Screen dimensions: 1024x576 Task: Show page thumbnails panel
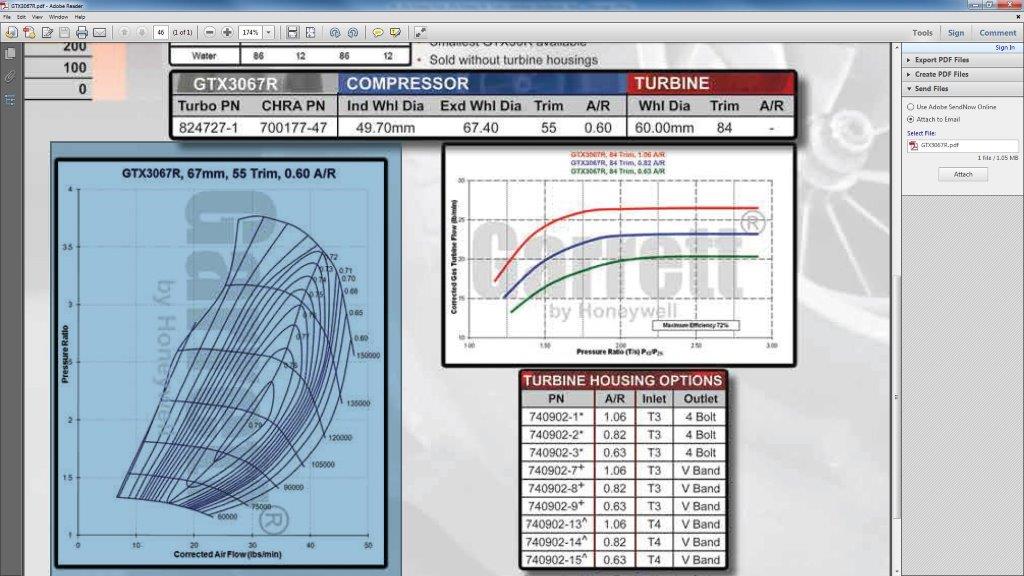point(10,53)
